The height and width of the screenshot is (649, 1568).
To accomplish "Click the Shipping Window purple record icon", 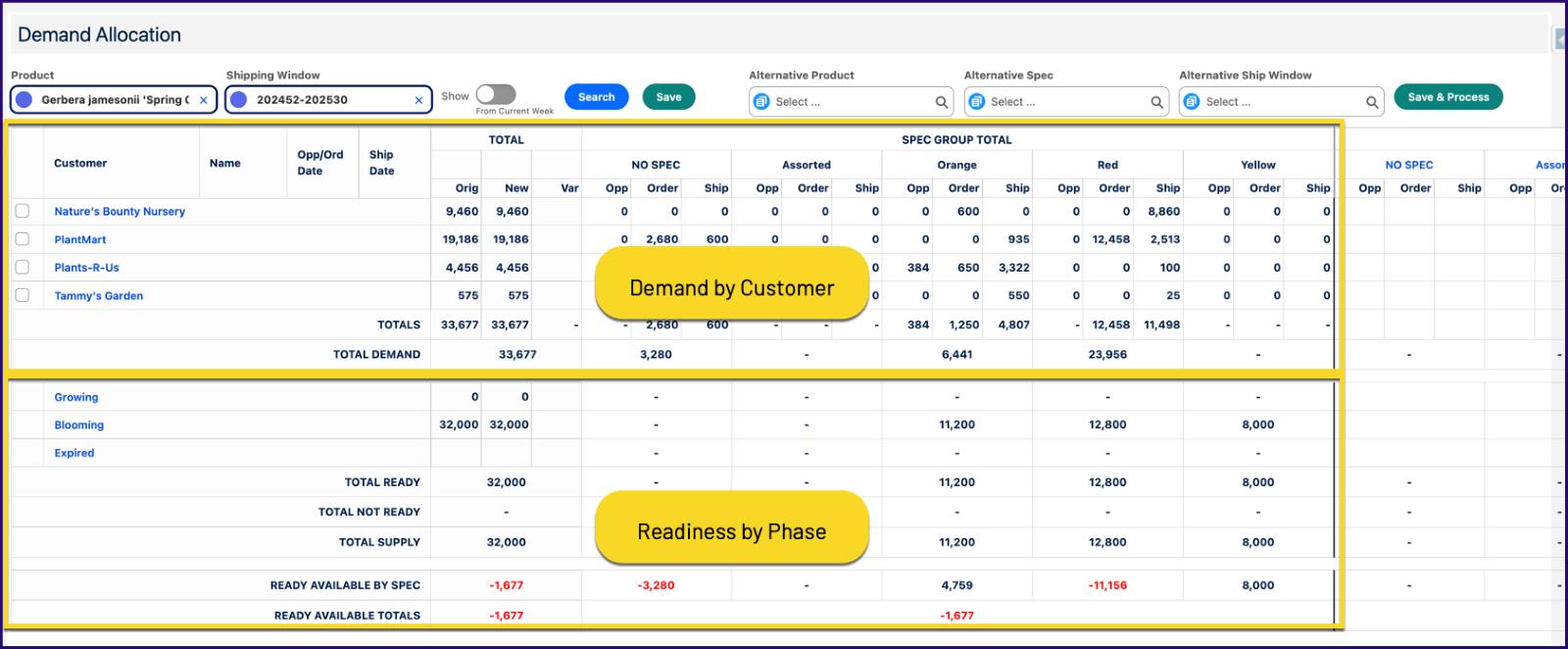I will pos(239,100).
